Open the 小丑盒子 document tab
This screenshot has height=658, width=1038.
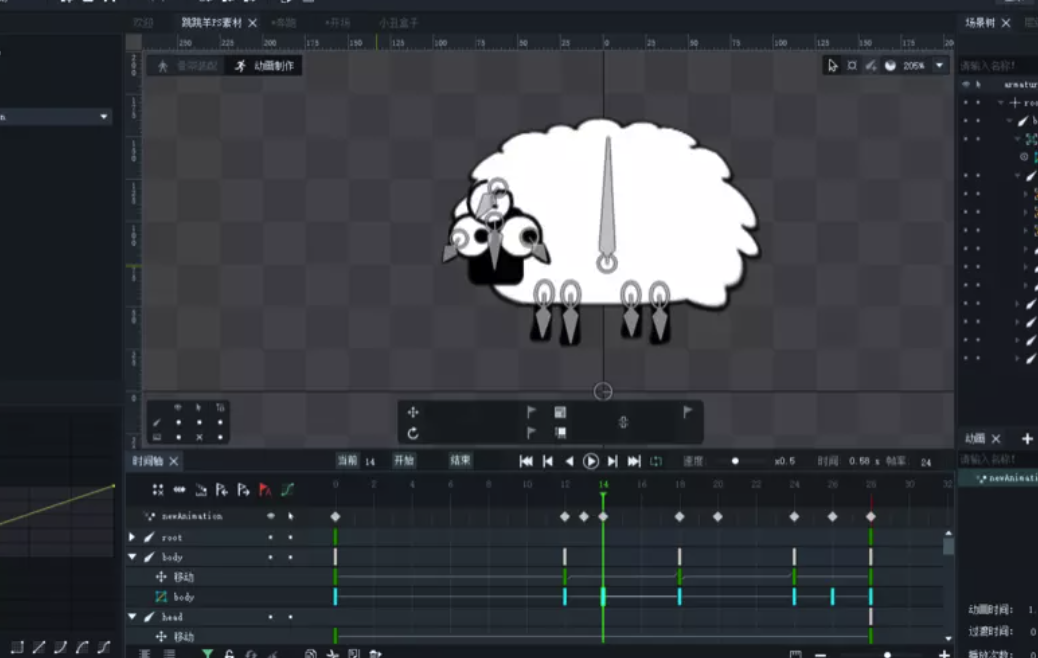pos(399,23)
